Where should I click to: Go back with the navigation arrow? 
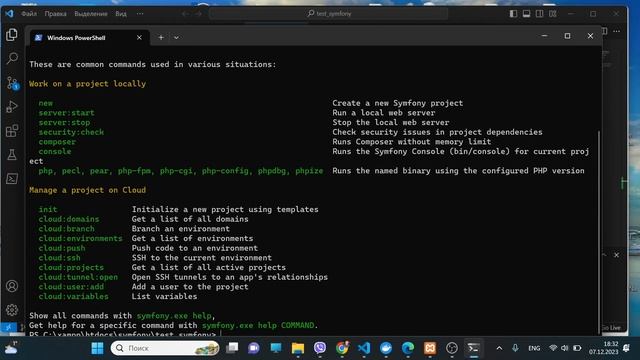coord(185,14)
